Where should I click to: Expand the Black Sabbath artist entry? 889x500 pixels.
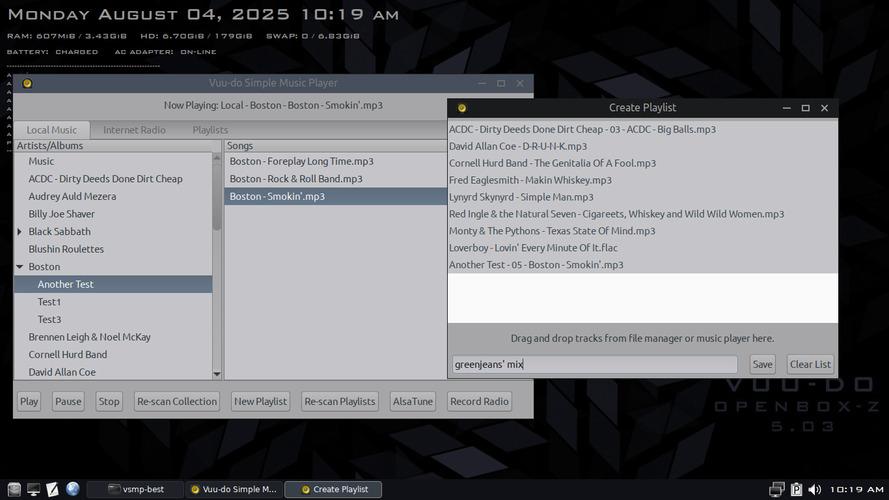tap(20, 232)
